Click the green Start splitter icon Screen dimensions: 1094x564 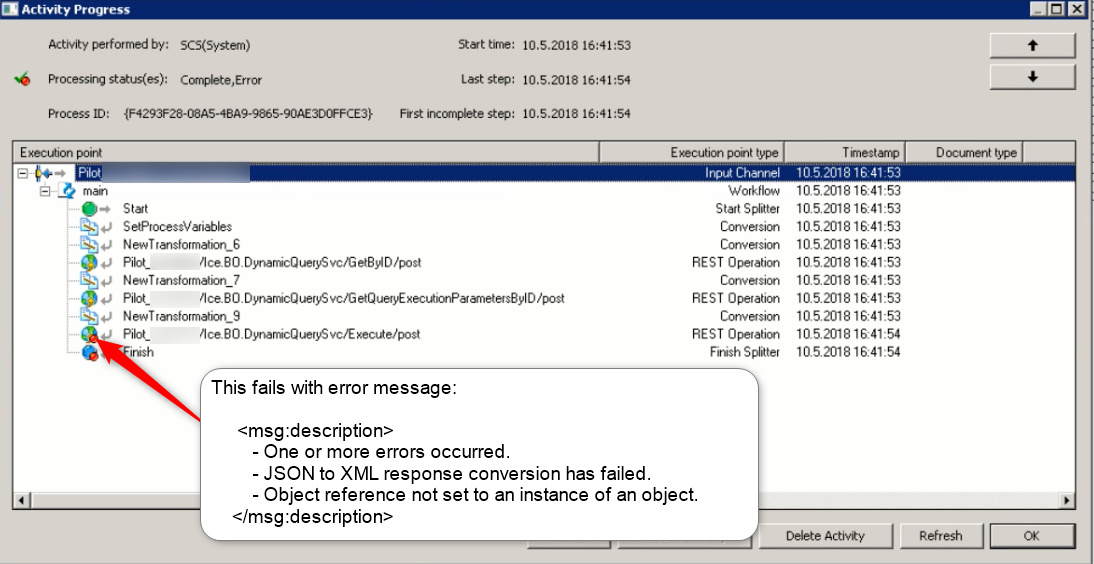click(x=90, y=208)
